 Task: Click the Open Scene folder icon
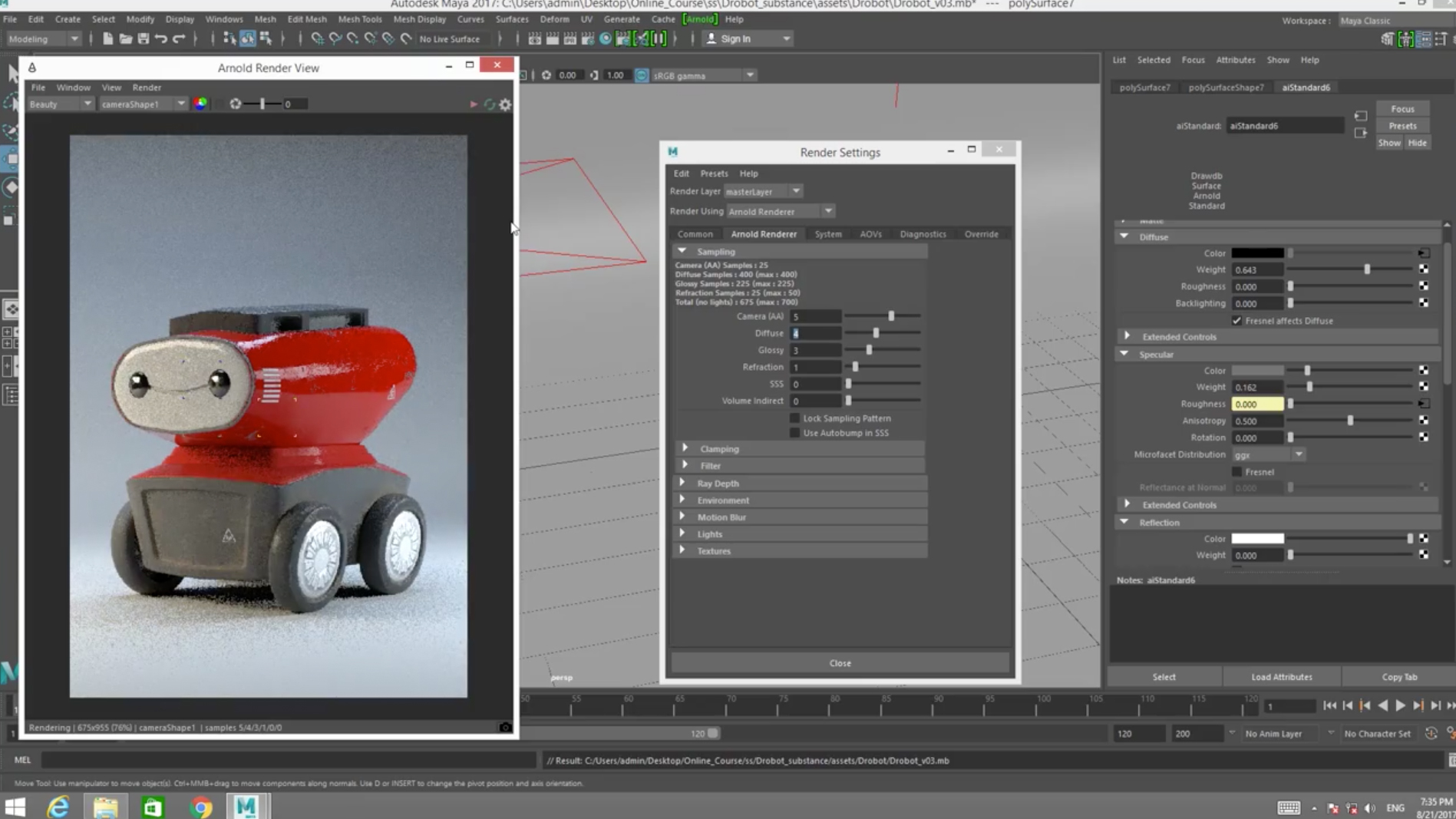pos(125,38)
